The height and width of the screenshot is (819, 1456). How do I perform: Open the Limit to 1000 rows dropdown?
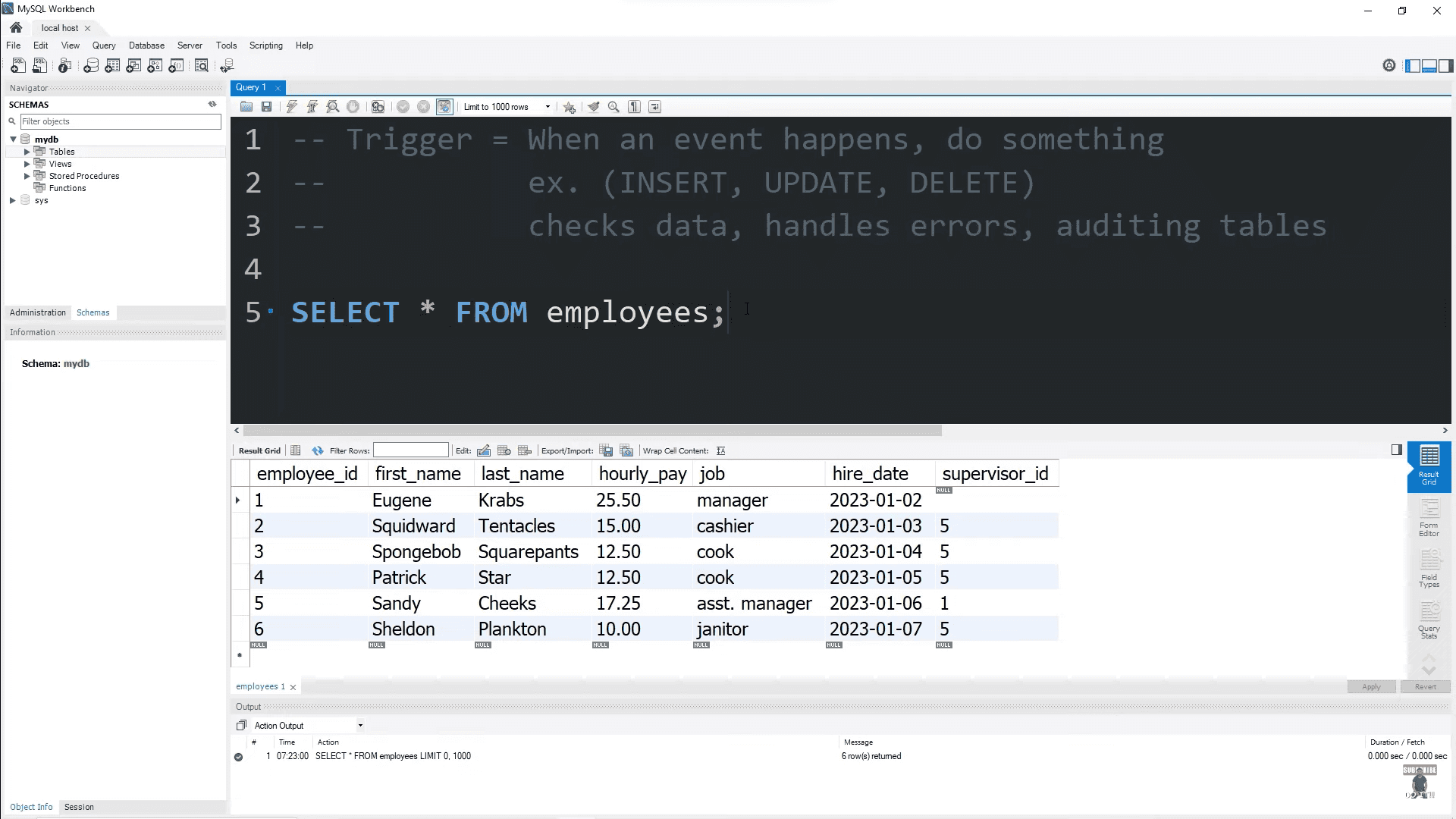click(x=547, y=107)
